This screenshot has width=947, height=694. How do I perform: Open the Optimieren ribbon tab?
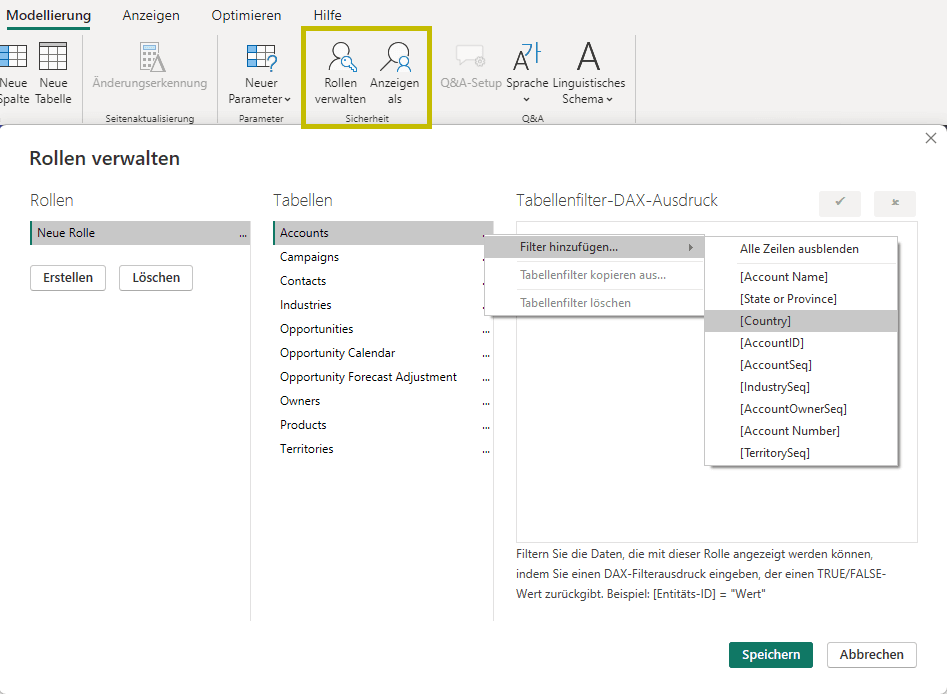point(246,16)
